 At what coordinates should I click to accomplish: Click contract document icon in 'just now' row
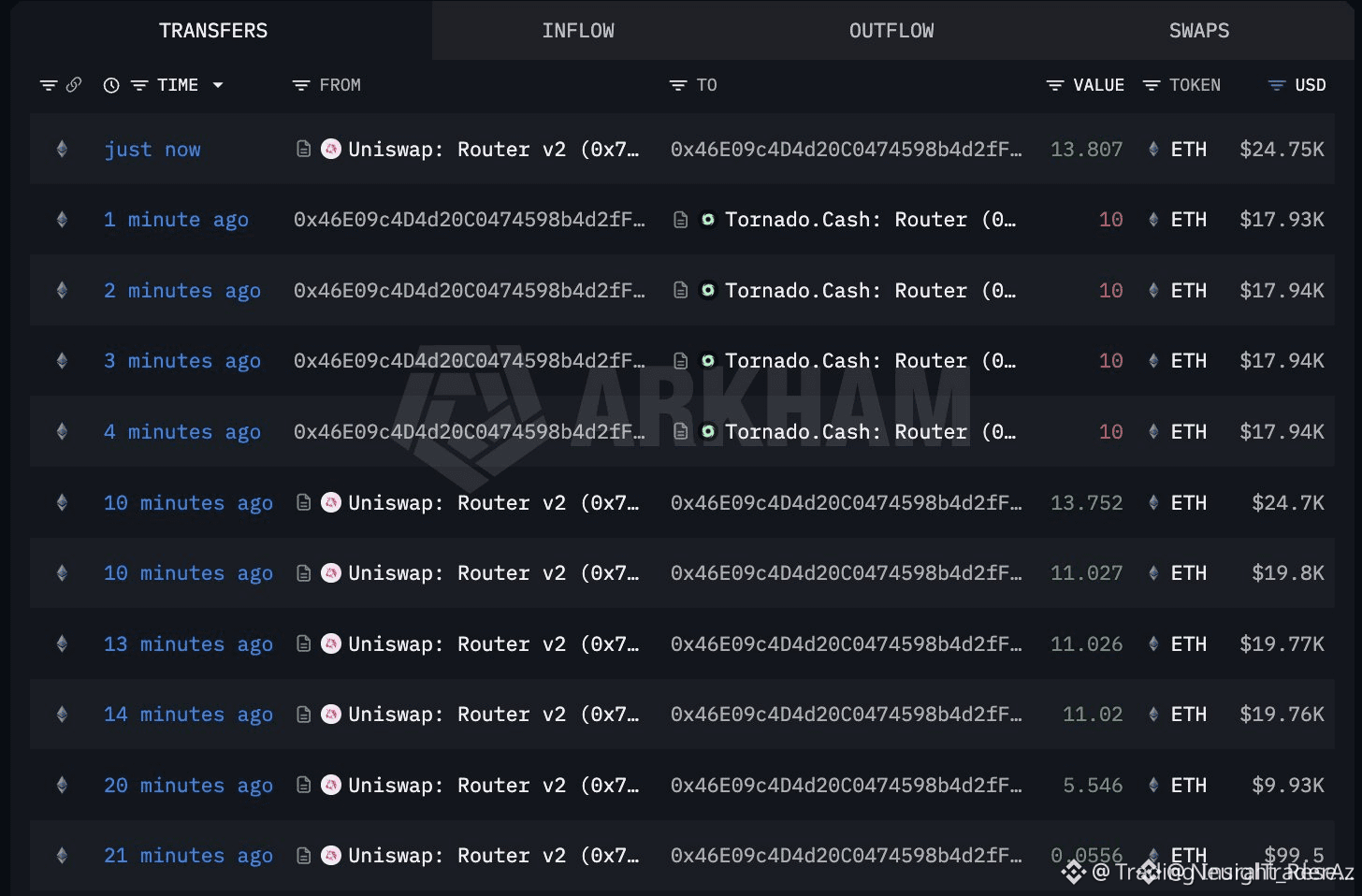pyautogui.click(x=304, y=149)
